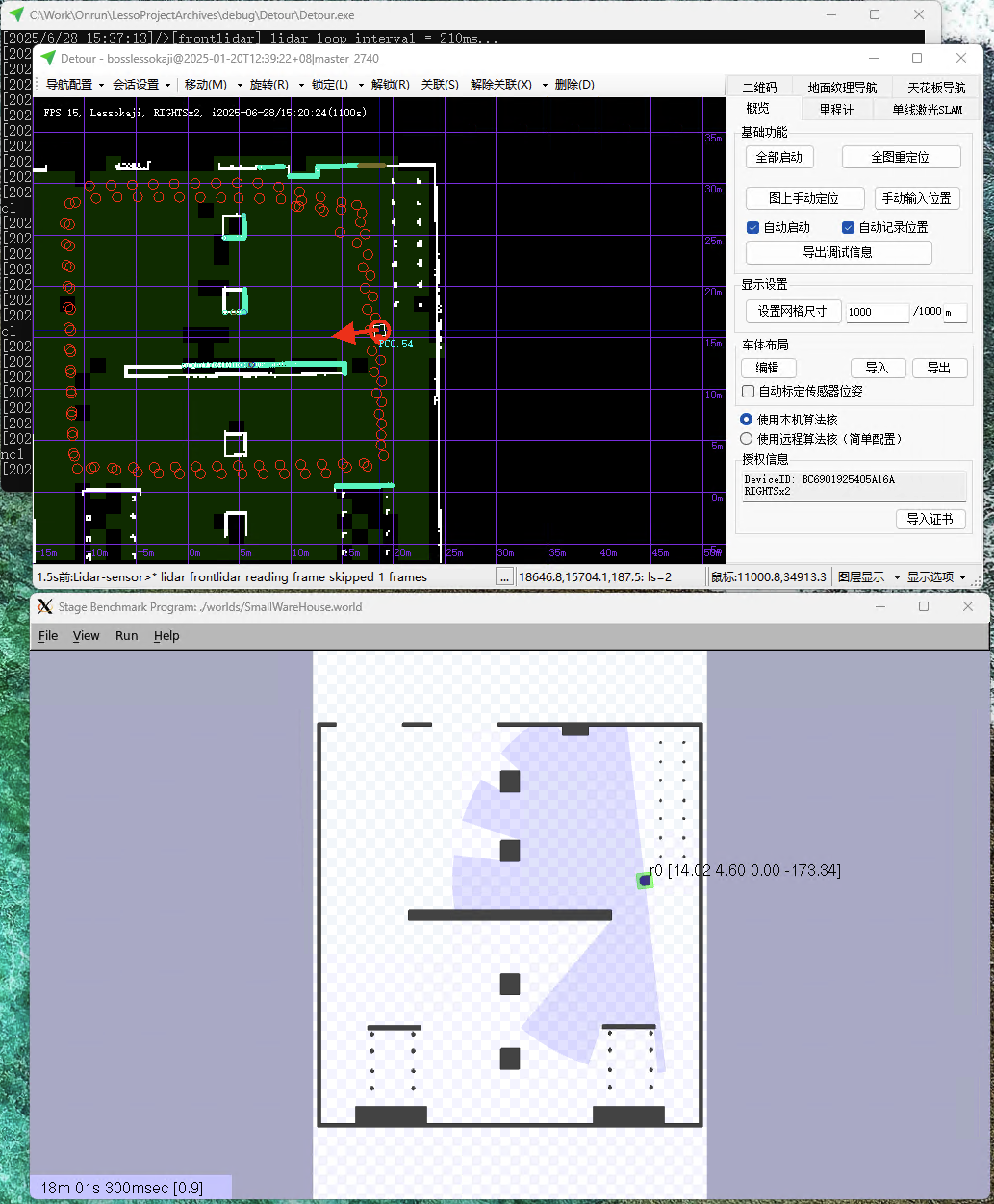Switch to the 单线激光SLAM tab
994x1204 pixels.
click(x=926, y=110)
